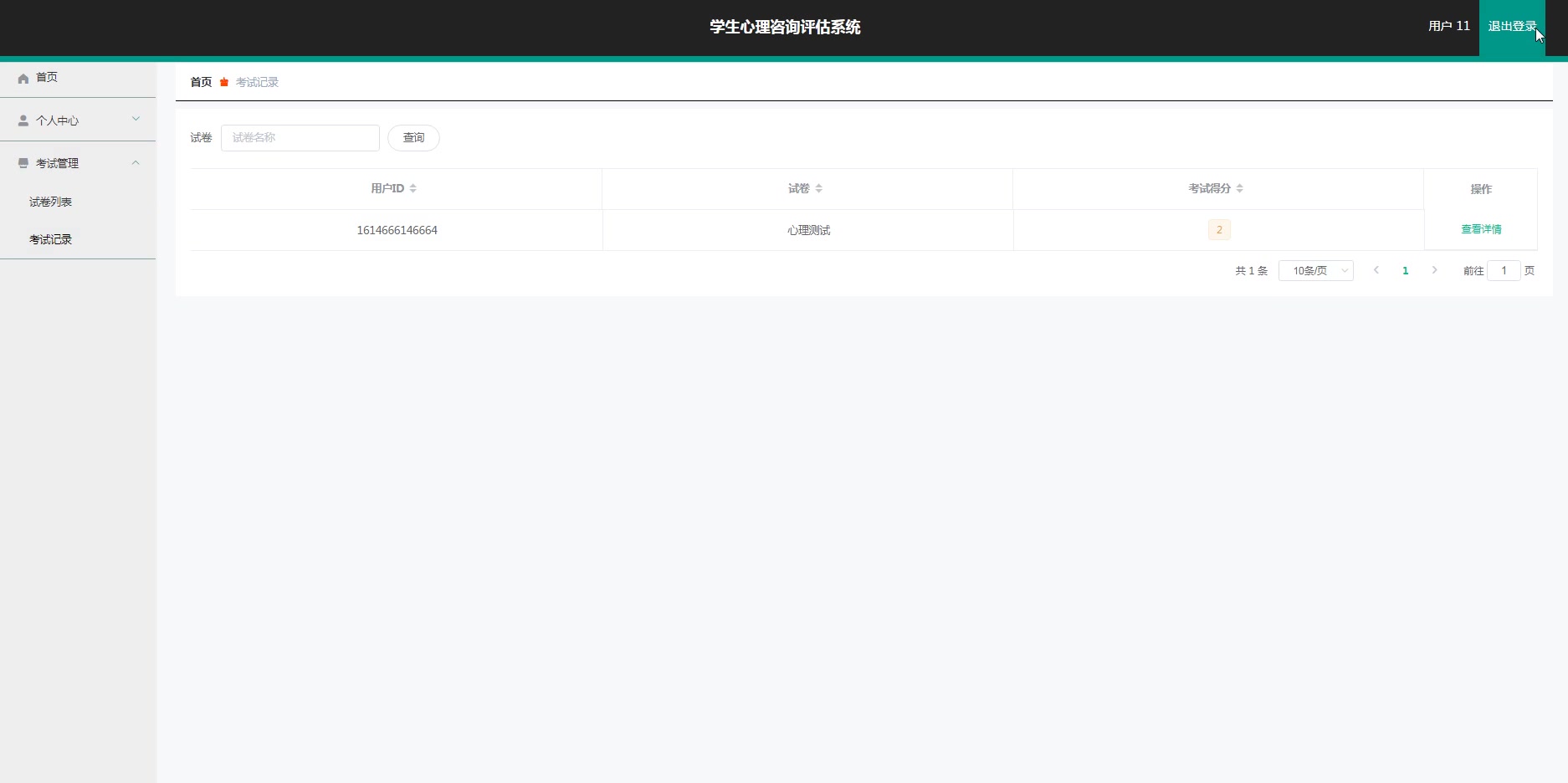Click the home icon in sidebar
The image size is (1568, 783).
[23, 78]
